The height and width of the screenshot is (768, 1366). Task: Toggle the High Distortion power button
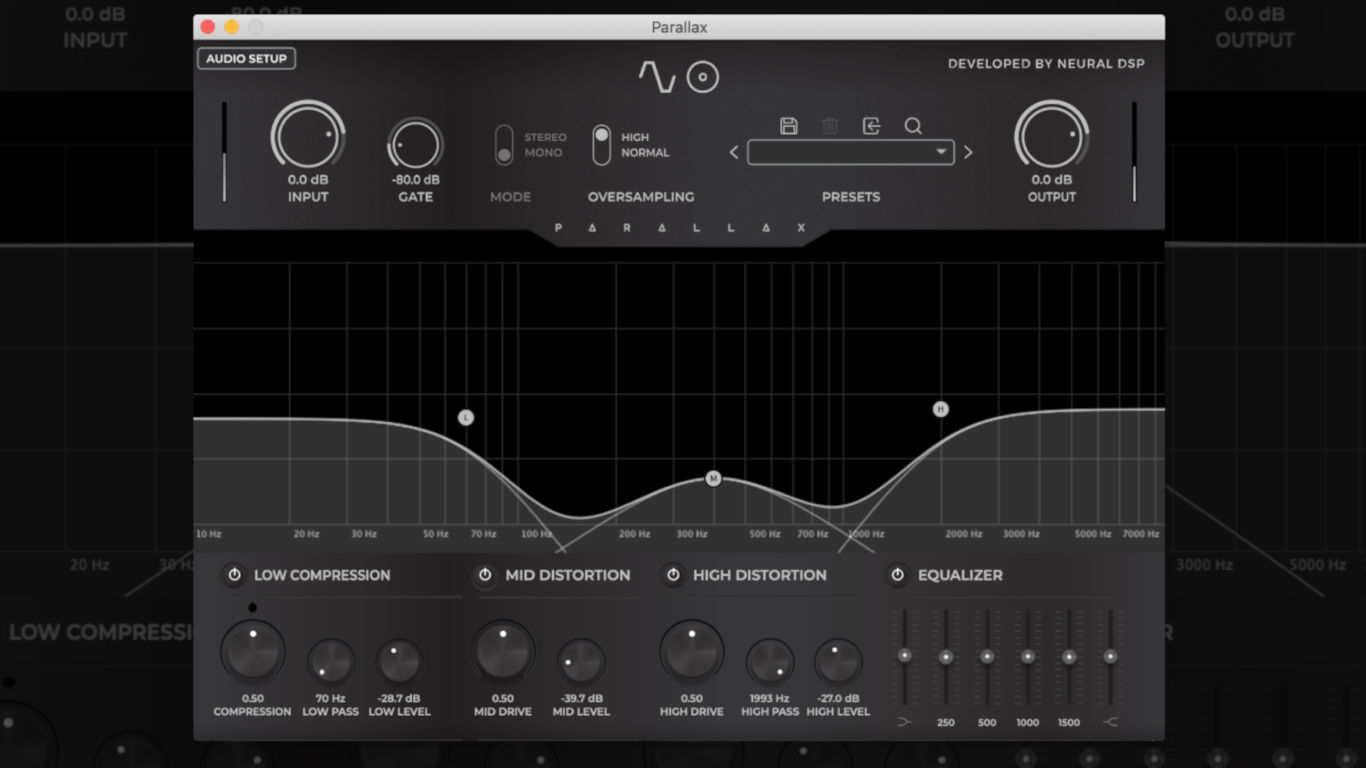click(673, 575)
